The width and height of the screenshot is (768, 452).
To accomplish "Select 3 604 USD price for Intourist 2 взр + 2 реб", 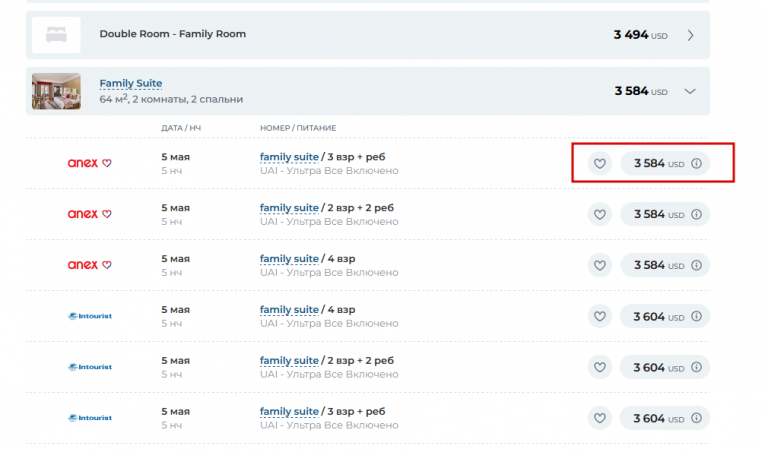I will (665, 367).
